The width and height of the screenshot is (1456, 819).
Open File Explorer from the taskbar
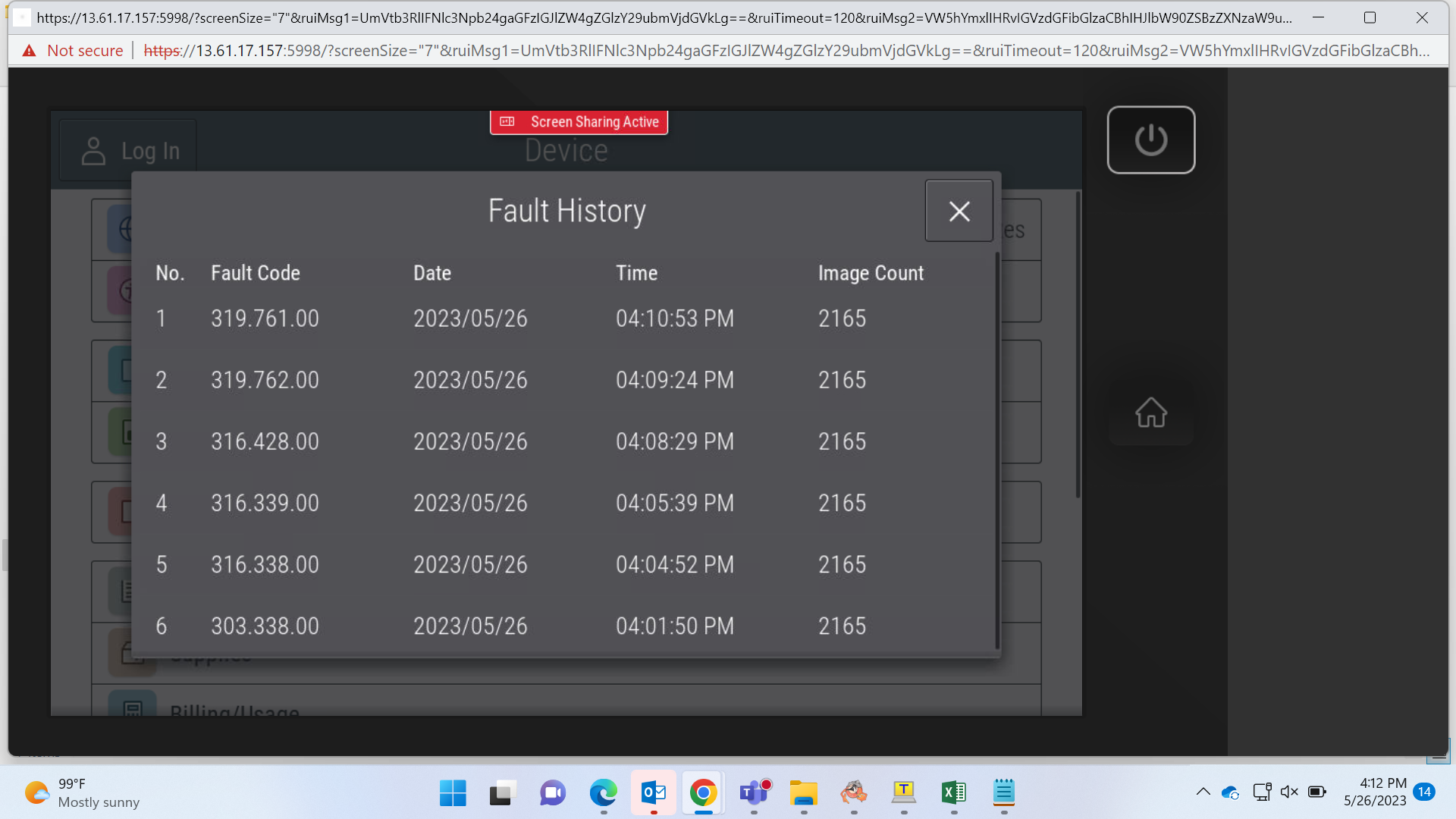click(x=804, y=793)
